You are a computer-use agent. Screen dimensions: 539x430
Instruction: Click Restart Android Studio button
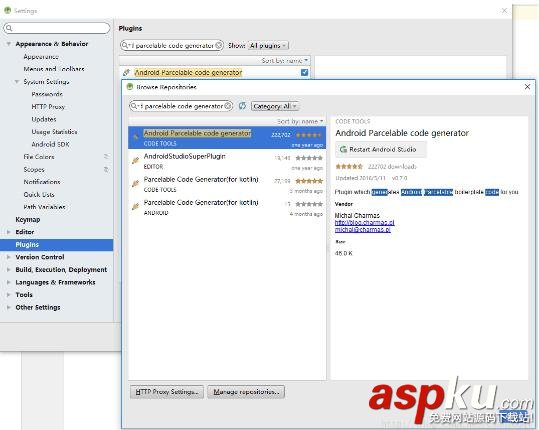point(381,150)
